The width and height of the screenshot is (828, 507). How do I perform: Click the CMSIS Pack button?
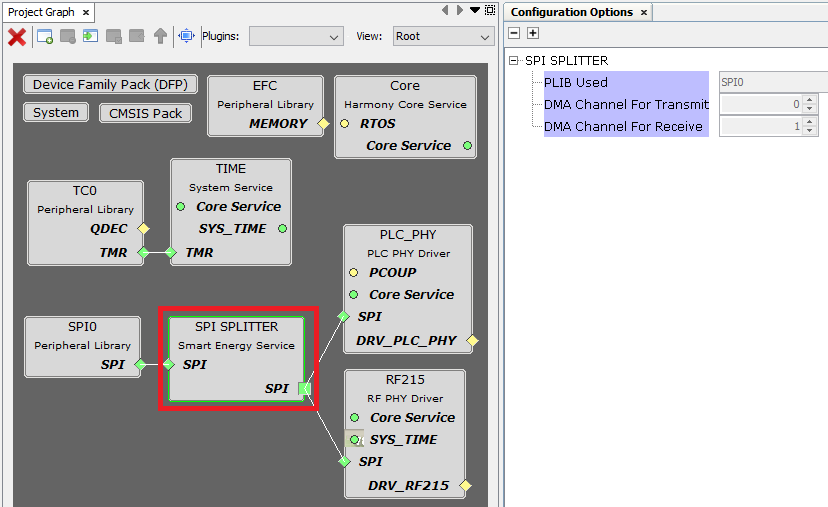coord(145,113)
